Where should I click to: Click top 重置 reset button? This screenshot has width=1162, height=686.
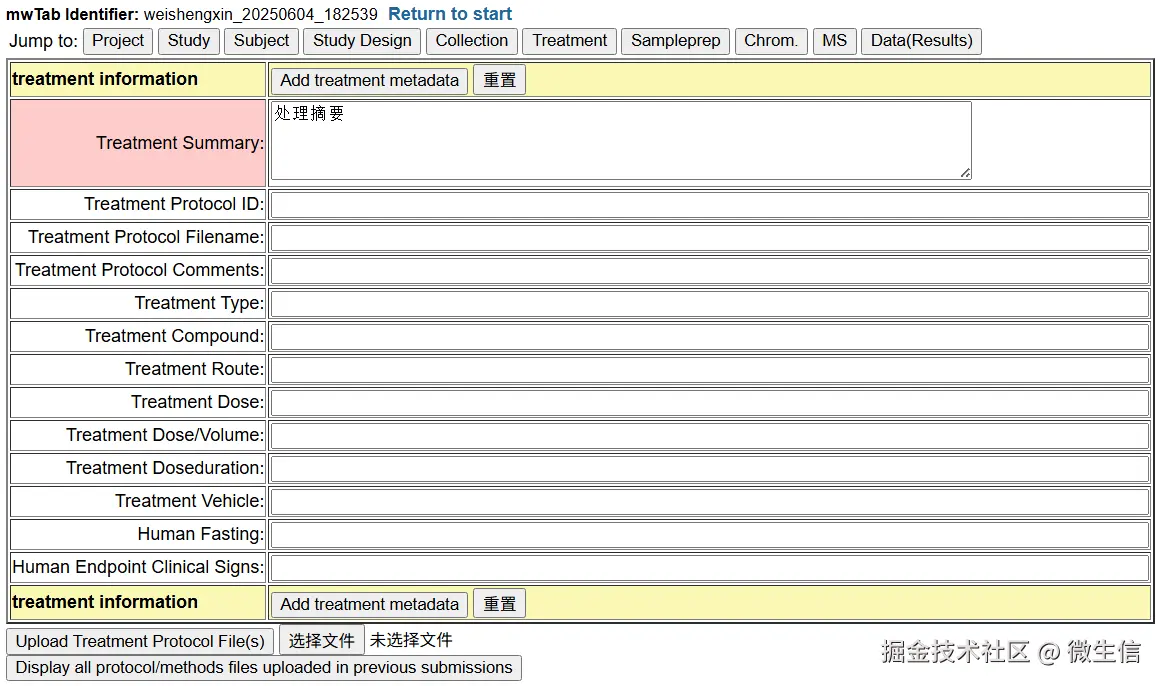[x=499, y=81]
